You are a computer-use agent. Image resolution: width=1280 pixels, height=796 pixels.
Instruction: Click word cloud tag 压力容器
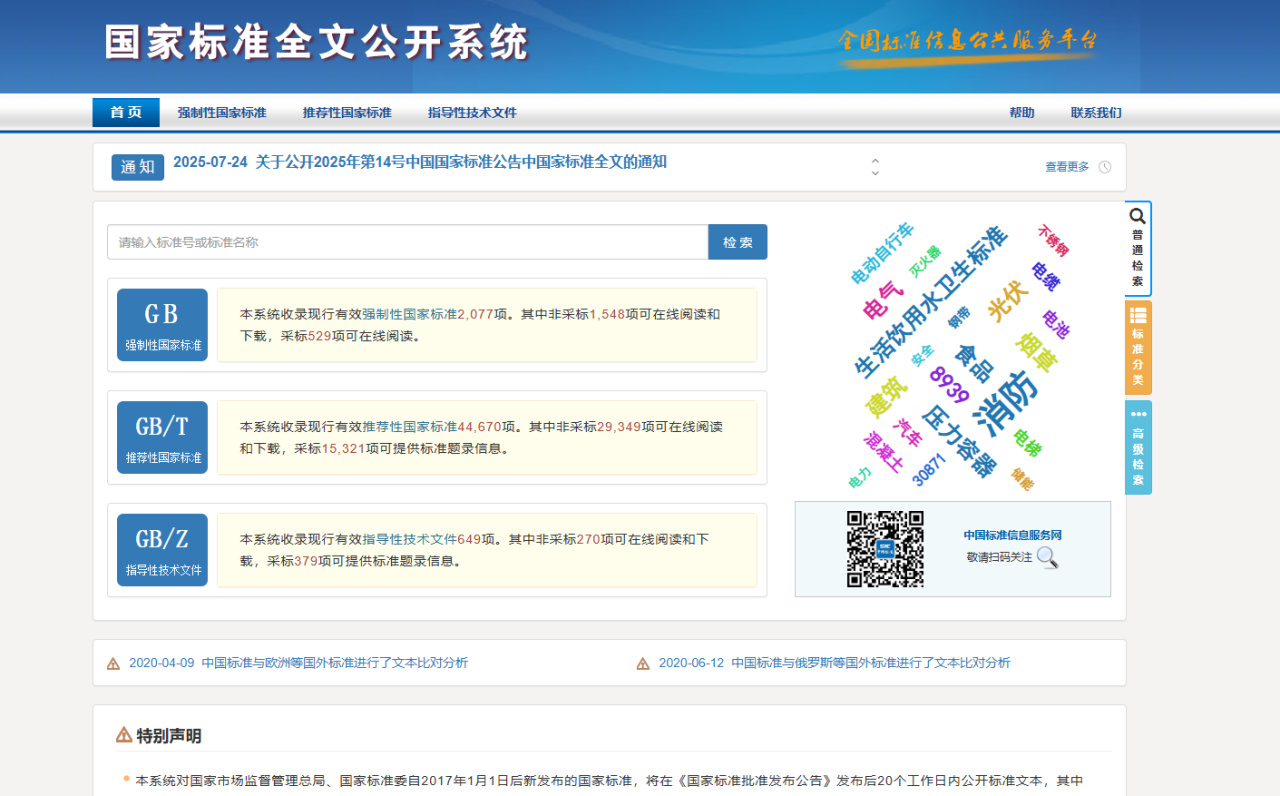pos(958,440)
